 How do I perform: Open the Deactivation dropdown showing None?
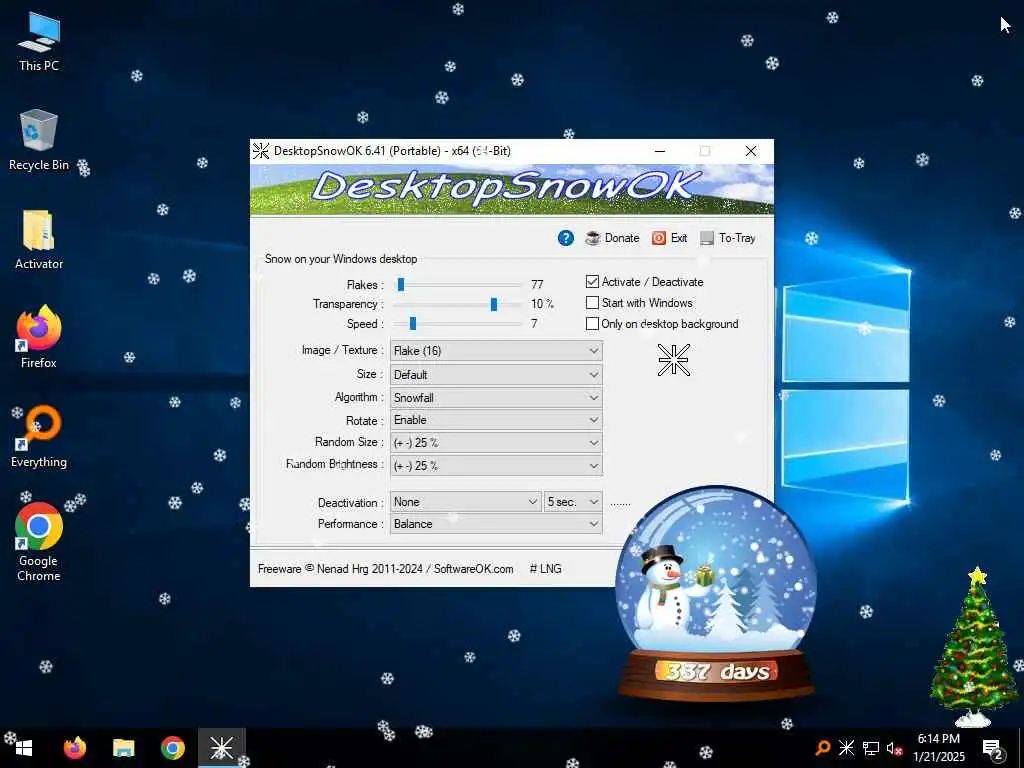pyautogui.click(x=466, y=502)
